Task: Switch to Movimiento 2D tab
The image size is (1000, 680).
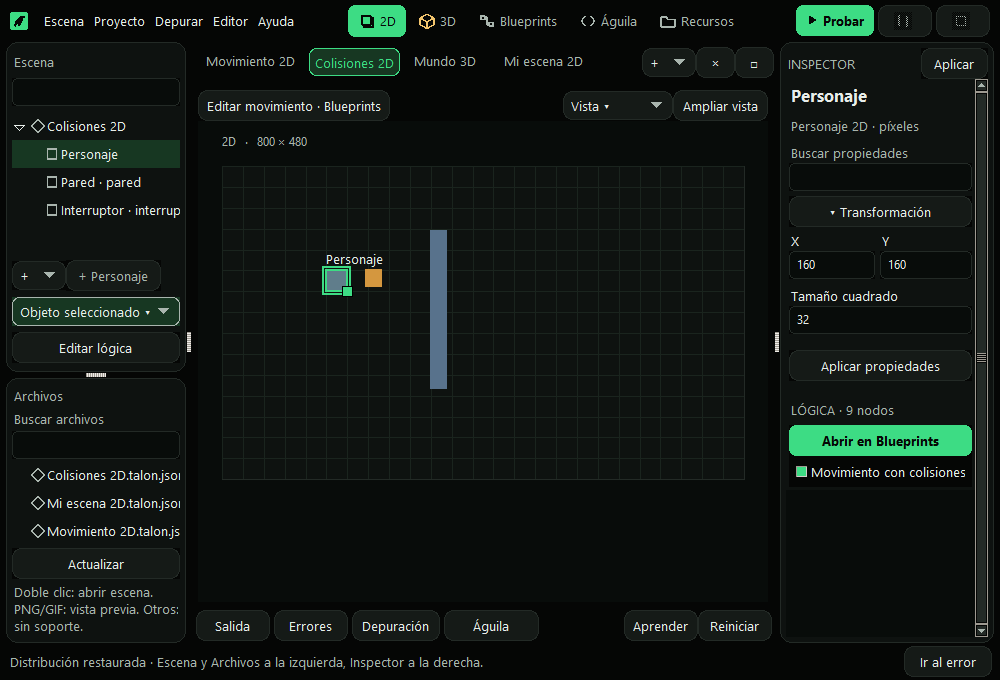Action: tap(250, 62)
